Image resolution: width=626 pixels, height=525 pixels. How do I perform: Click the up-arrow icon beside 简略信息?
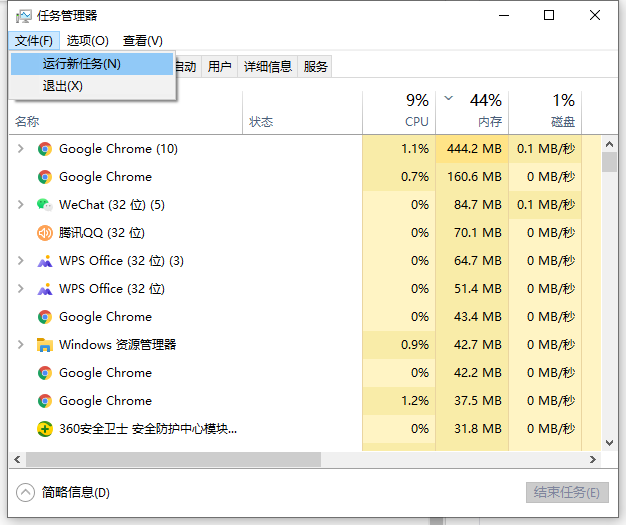25,492
